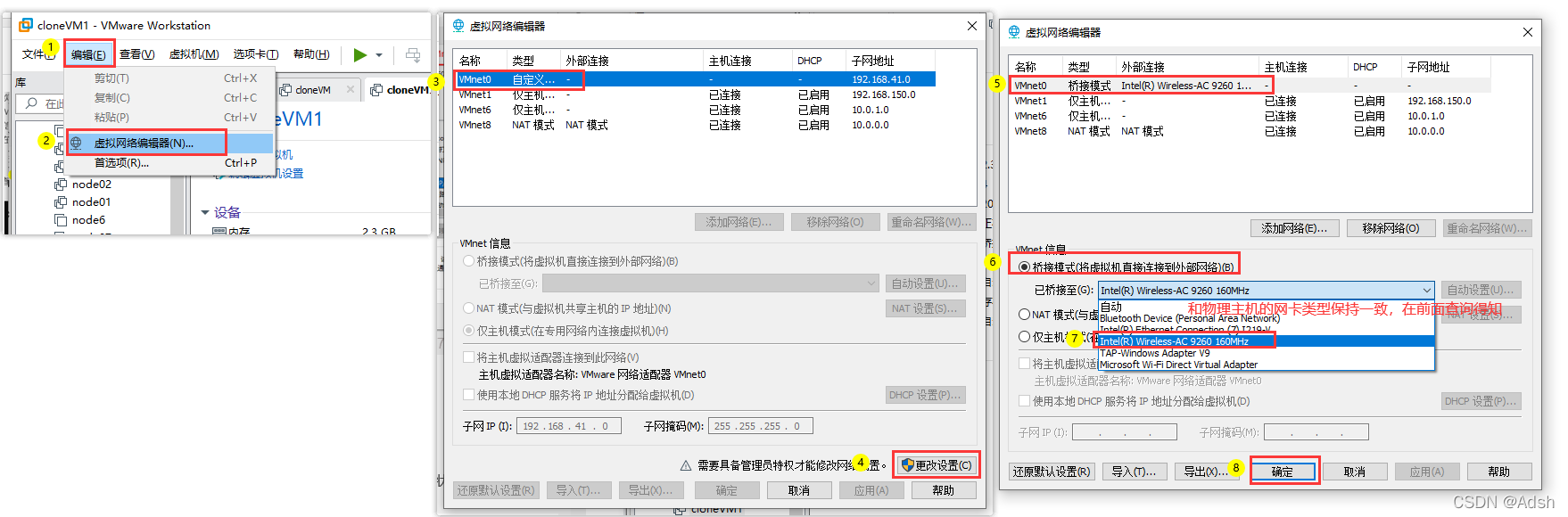Click the enabled 还原默认设置(R) button

click(1052, 472)
